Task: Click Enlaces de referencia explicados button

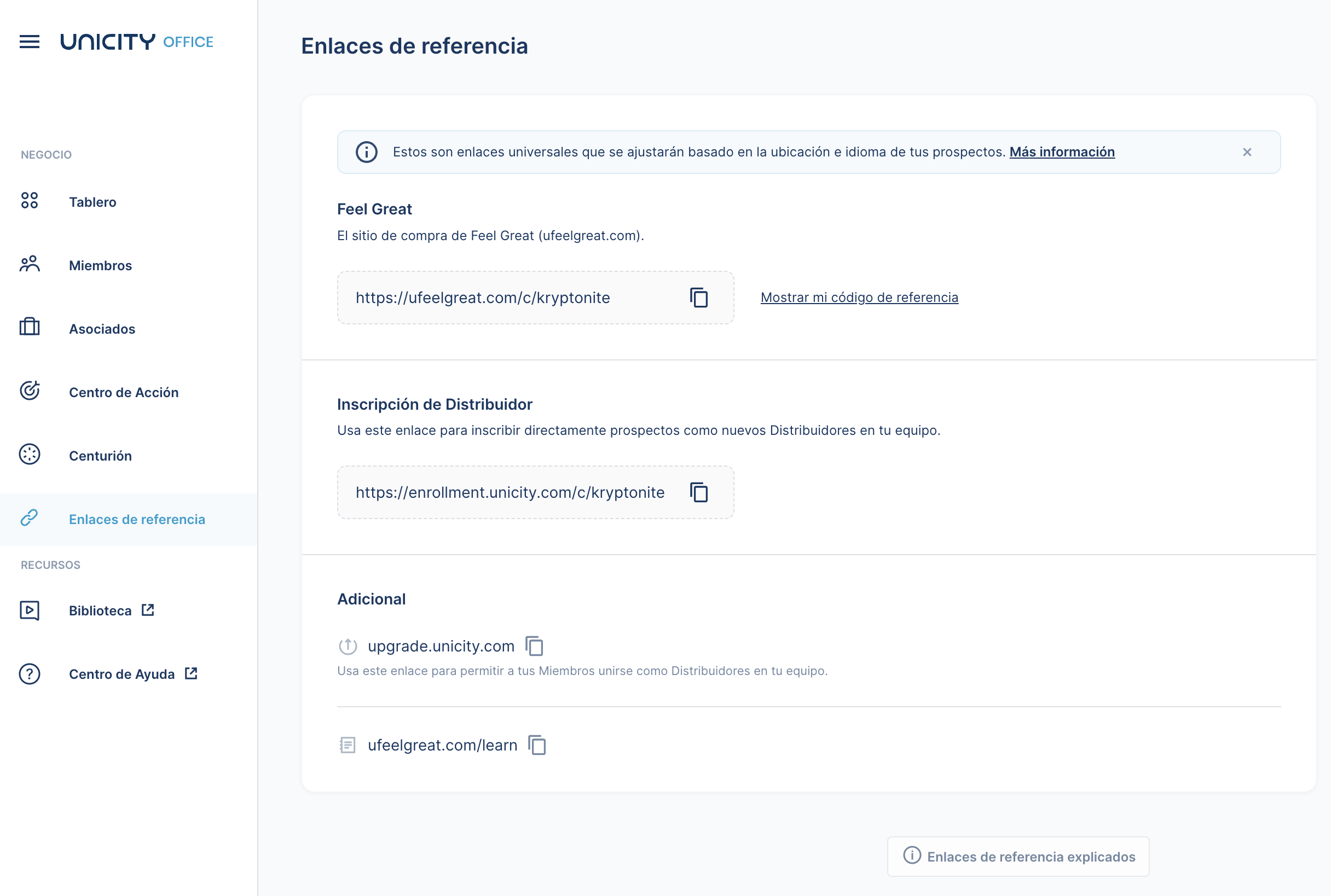Action: pos(1018,856)
